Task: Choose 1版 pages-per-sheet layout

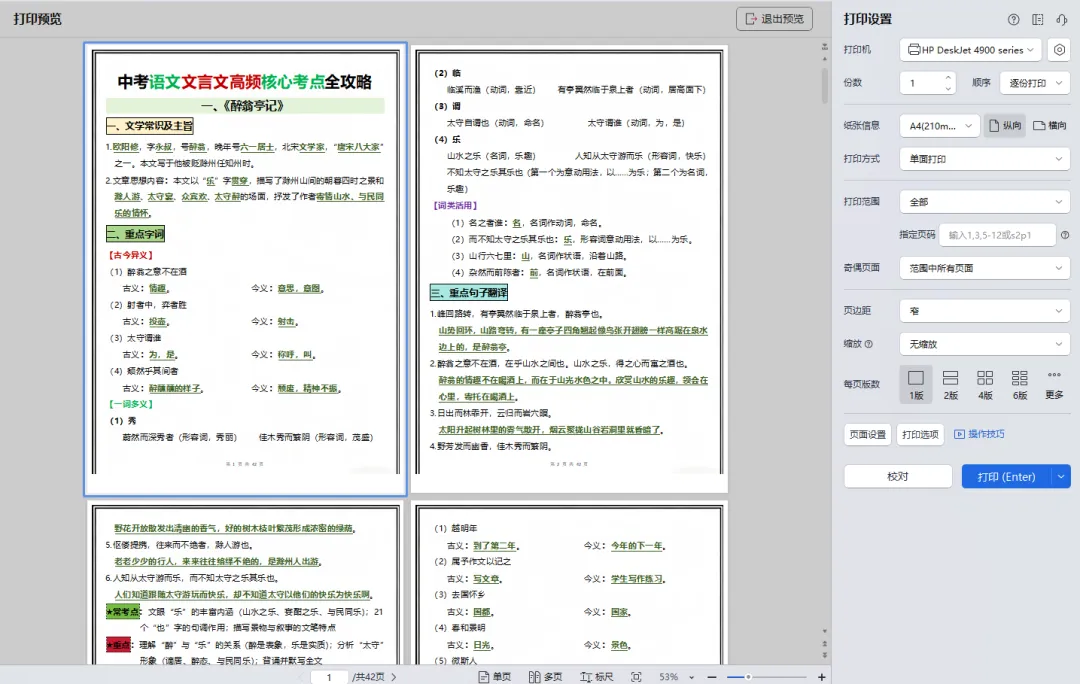Action: pyautogui.click(x=915, y=384)
